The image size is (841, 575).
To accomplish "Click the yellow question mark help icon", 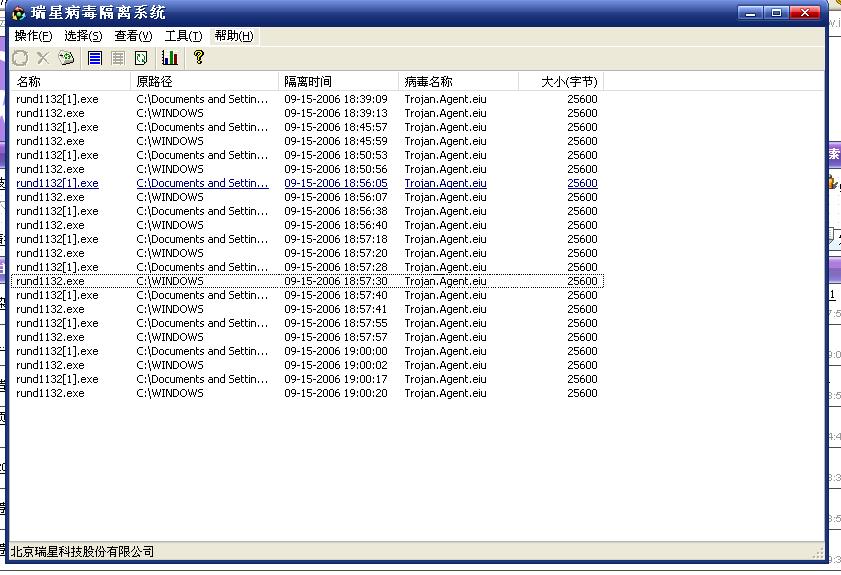I will click(198, 57).
